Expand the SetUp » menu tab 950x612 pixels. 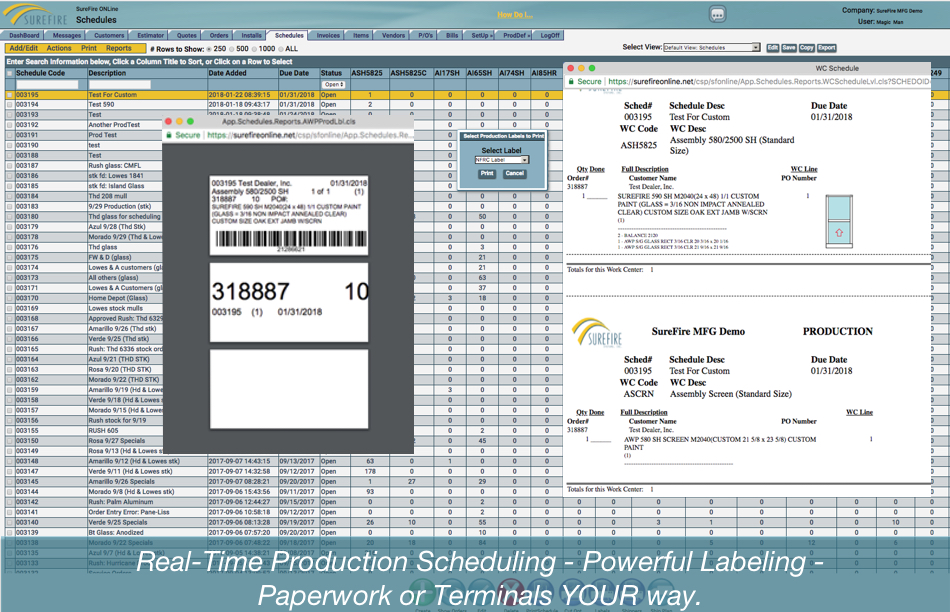pos(482,36)
